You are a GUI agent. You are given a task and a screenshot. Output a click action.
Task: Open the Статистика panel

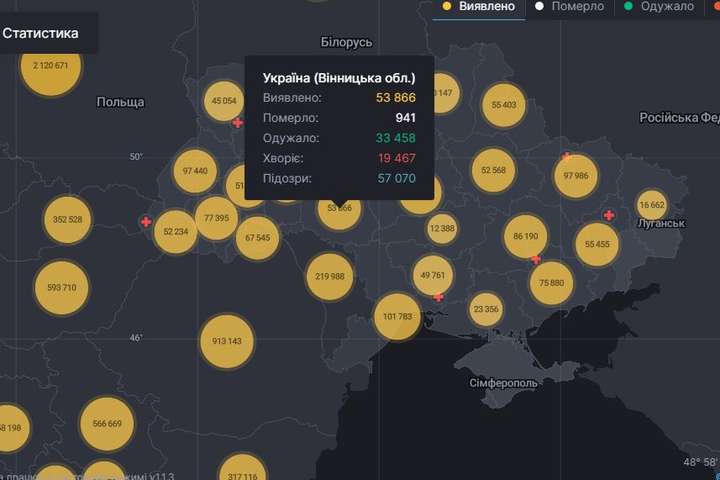(40, 33)
